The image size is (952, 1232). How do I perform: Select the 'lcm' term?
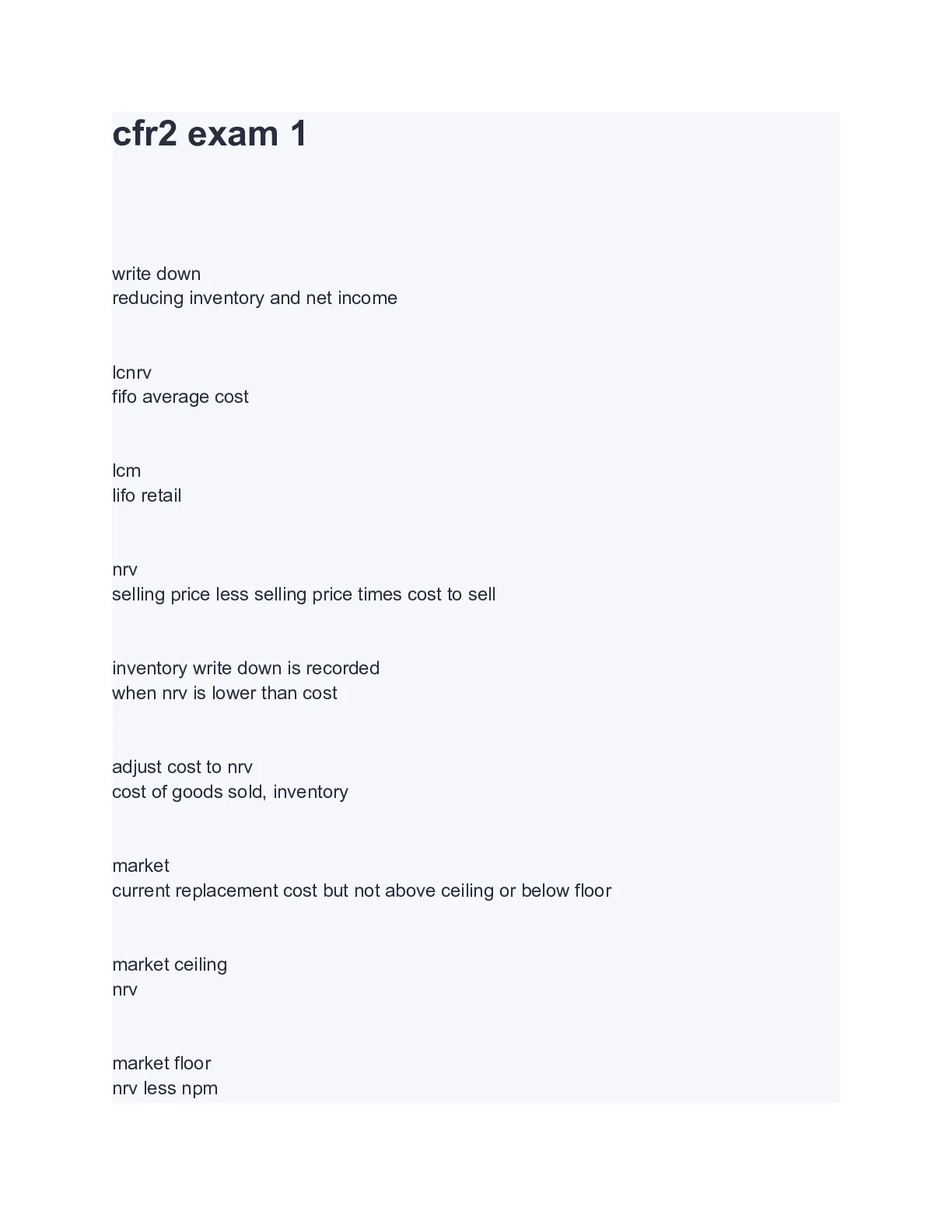[x=126, y=471]
